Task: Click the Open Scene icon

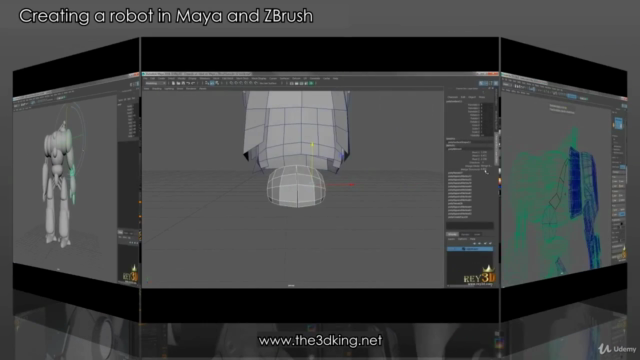Action: pyautogui.click(x=178, y=83)
